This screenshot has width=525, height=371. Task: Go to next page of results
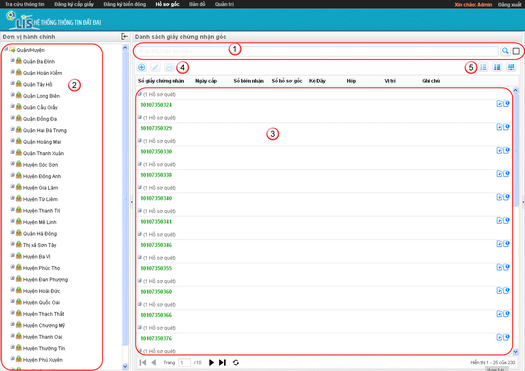tap(211, 362)
